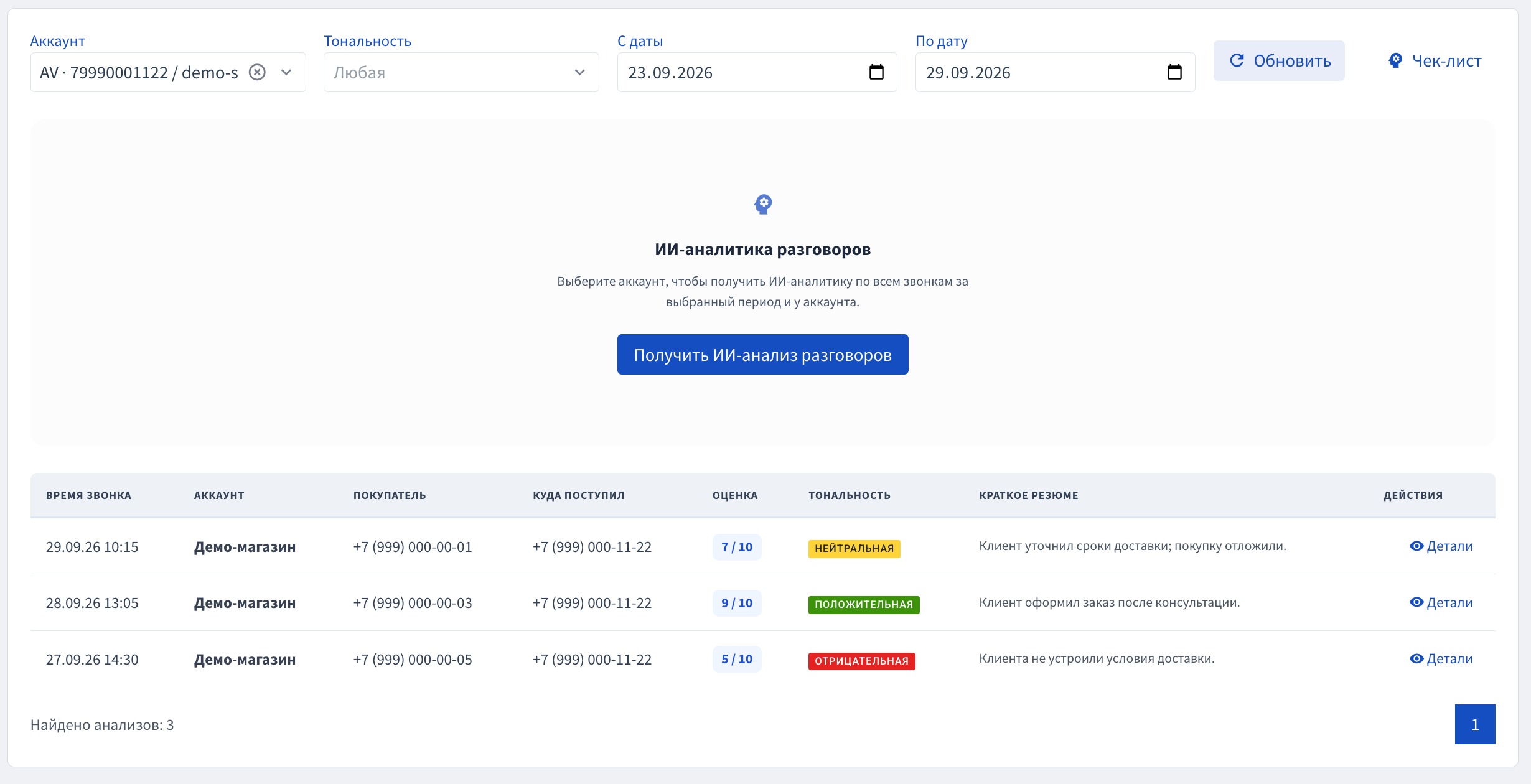1531x784 pixels.
Task: Click the ОТРИЦАТЕЛЬНАЯ tone badge
Action: click(x=861, y=661)
